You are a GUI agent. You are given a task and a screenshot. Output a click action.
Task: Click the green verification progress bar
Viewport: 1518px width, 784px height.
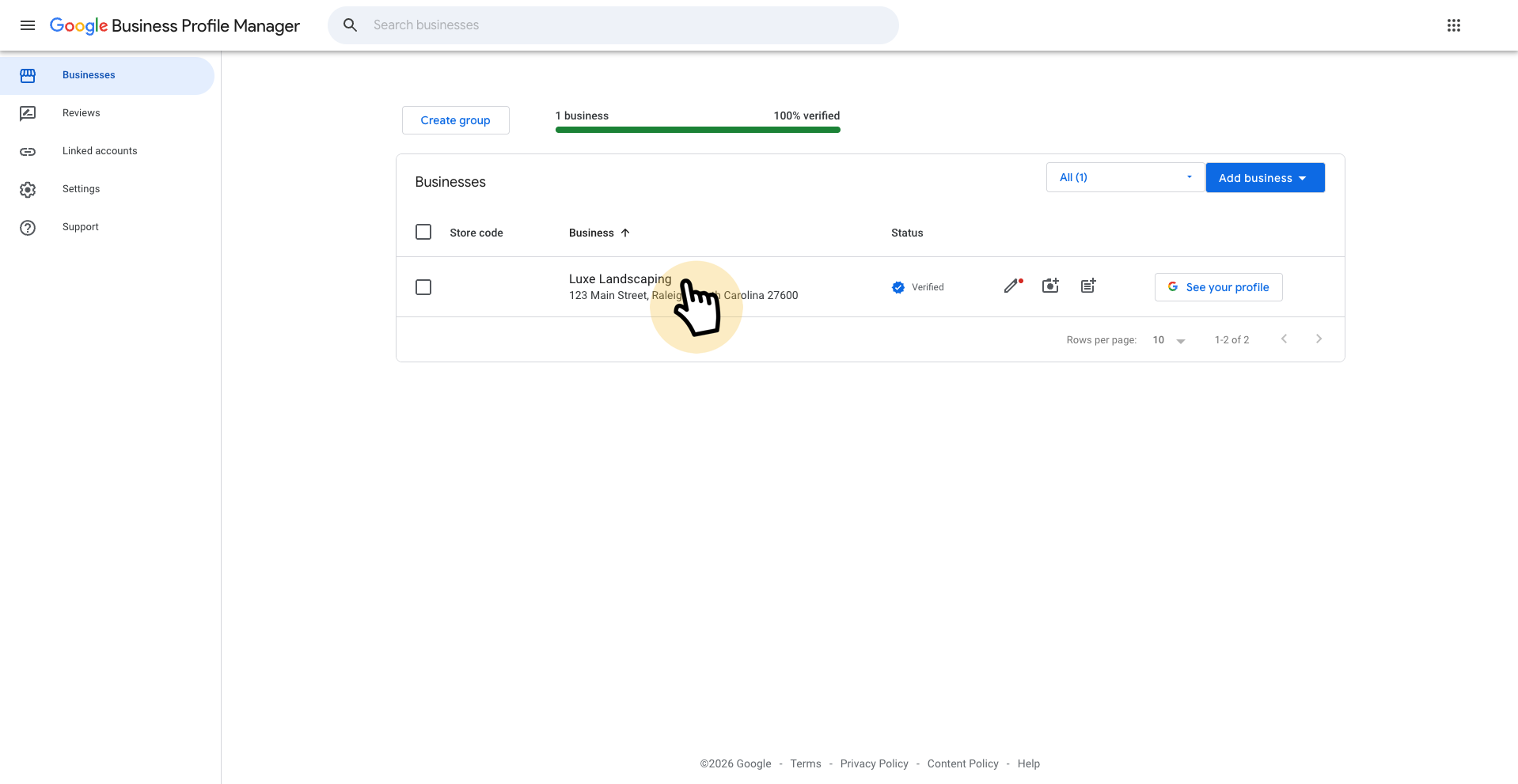click(x=697, y=130)
